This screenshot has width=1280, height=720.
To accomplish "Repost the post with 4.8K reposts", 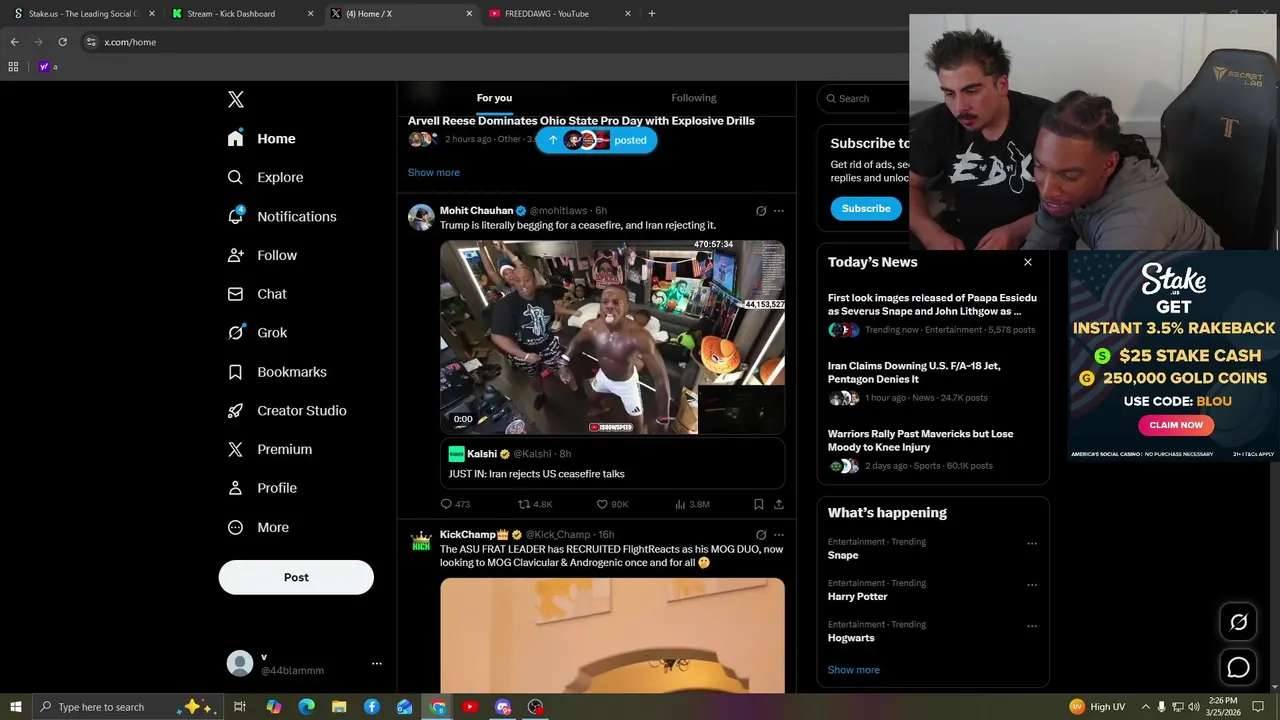I will click(x=535, y=504).
